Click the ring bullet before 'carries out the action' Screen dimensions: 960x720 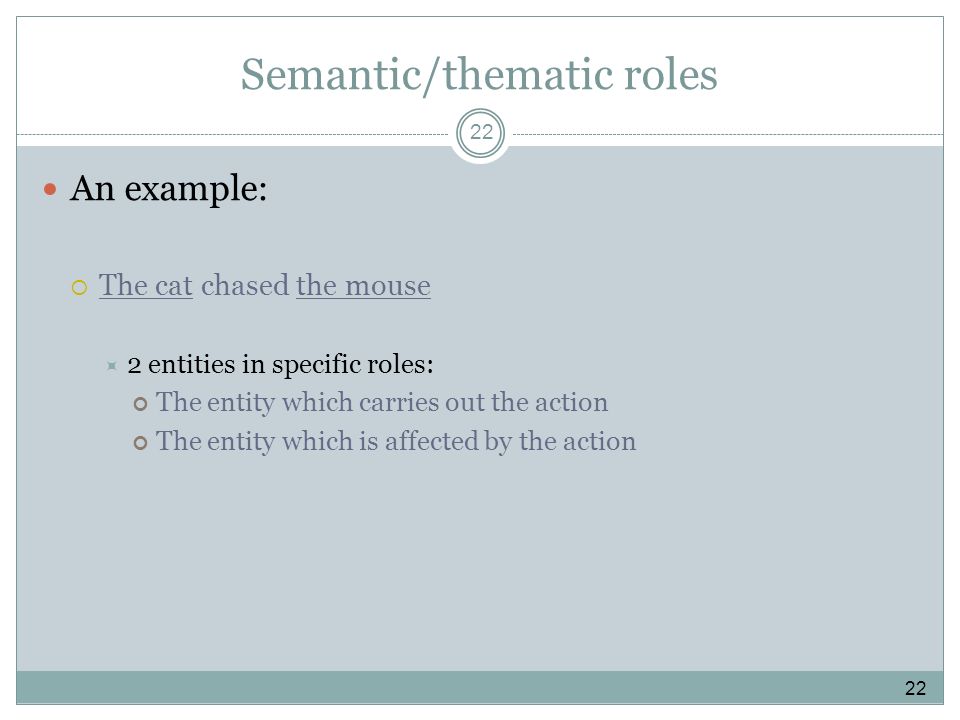tap(140, 404)
